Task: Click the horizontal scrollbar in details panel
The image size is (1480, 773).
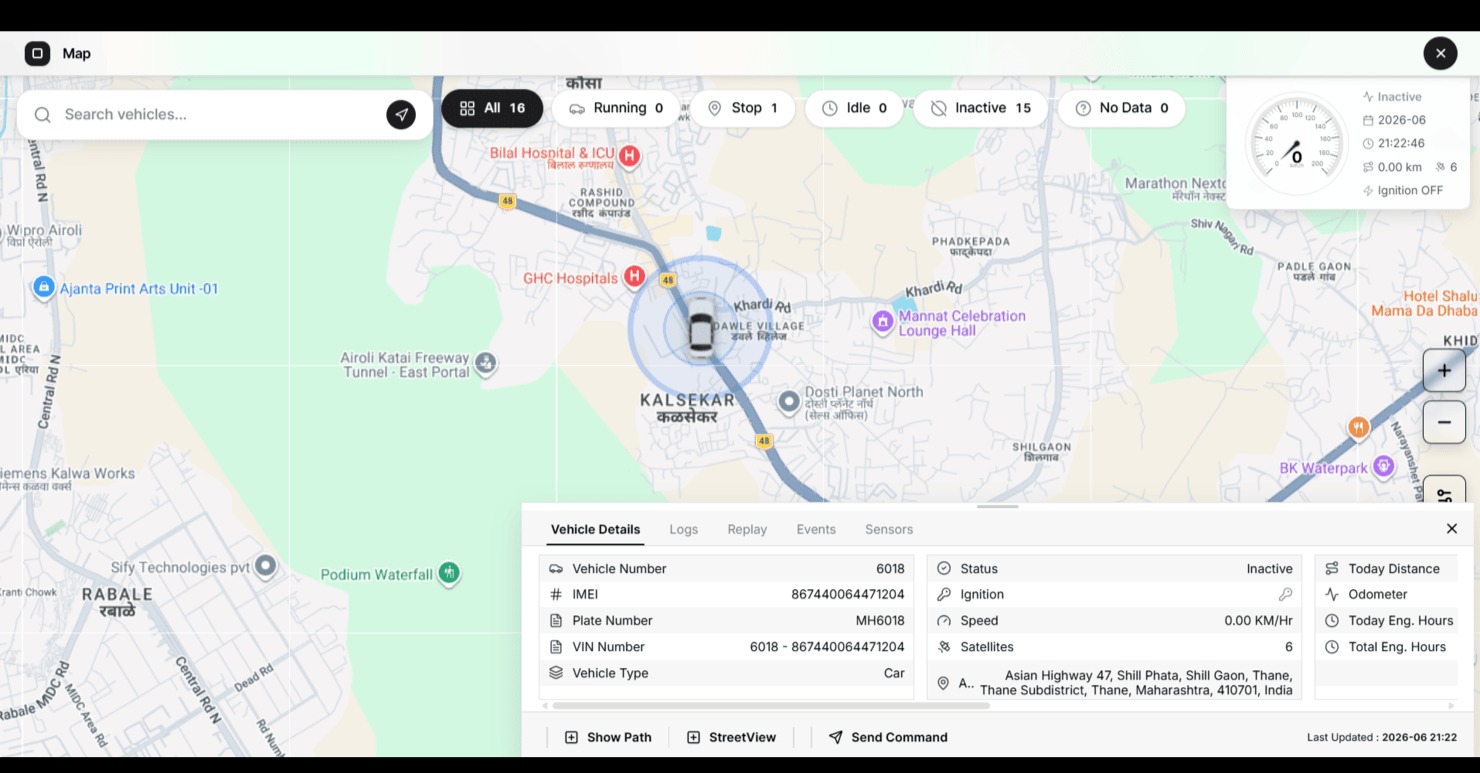Action: coord(771,706)
